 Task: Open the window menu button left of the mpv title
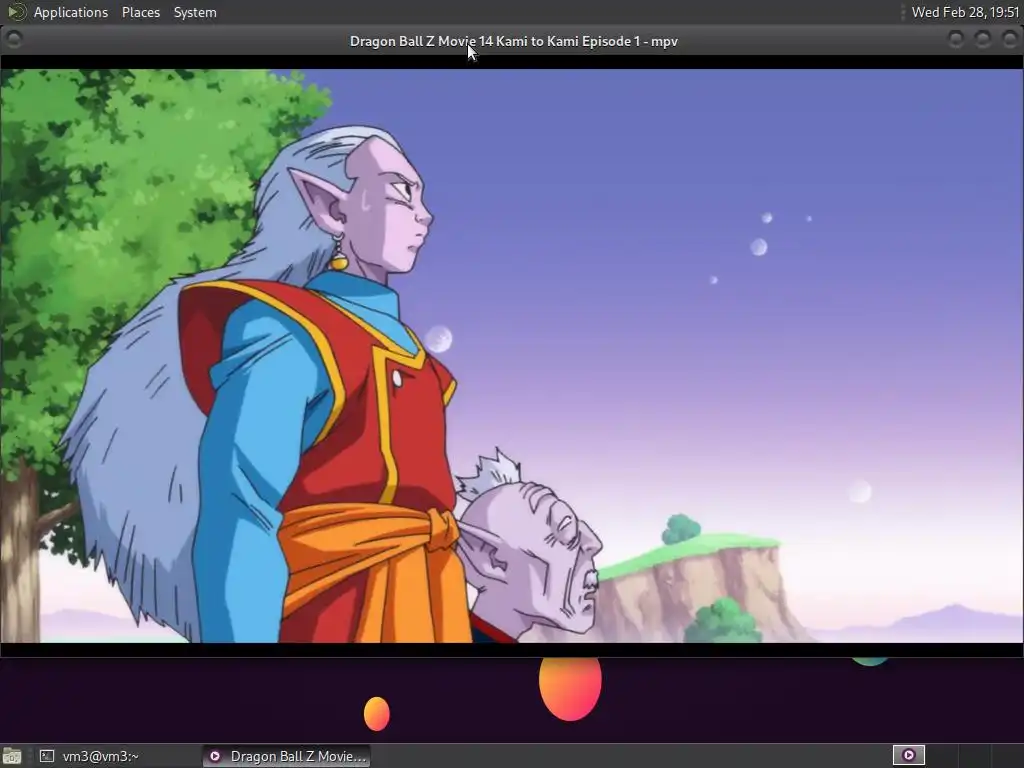click(x=14, y=40)
